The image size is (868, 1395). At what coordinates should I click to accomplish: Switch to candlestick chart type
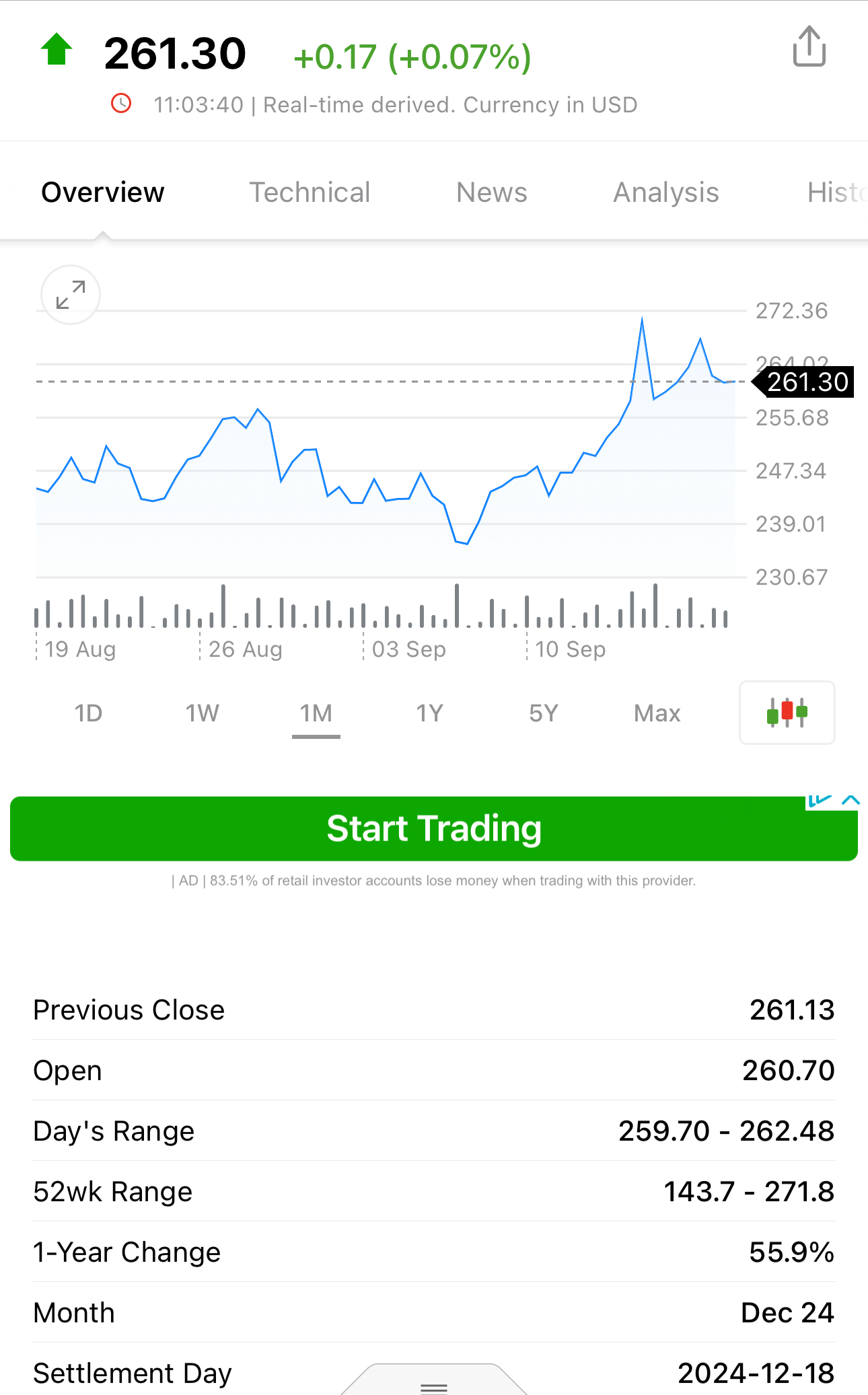(x=787, y=713)
